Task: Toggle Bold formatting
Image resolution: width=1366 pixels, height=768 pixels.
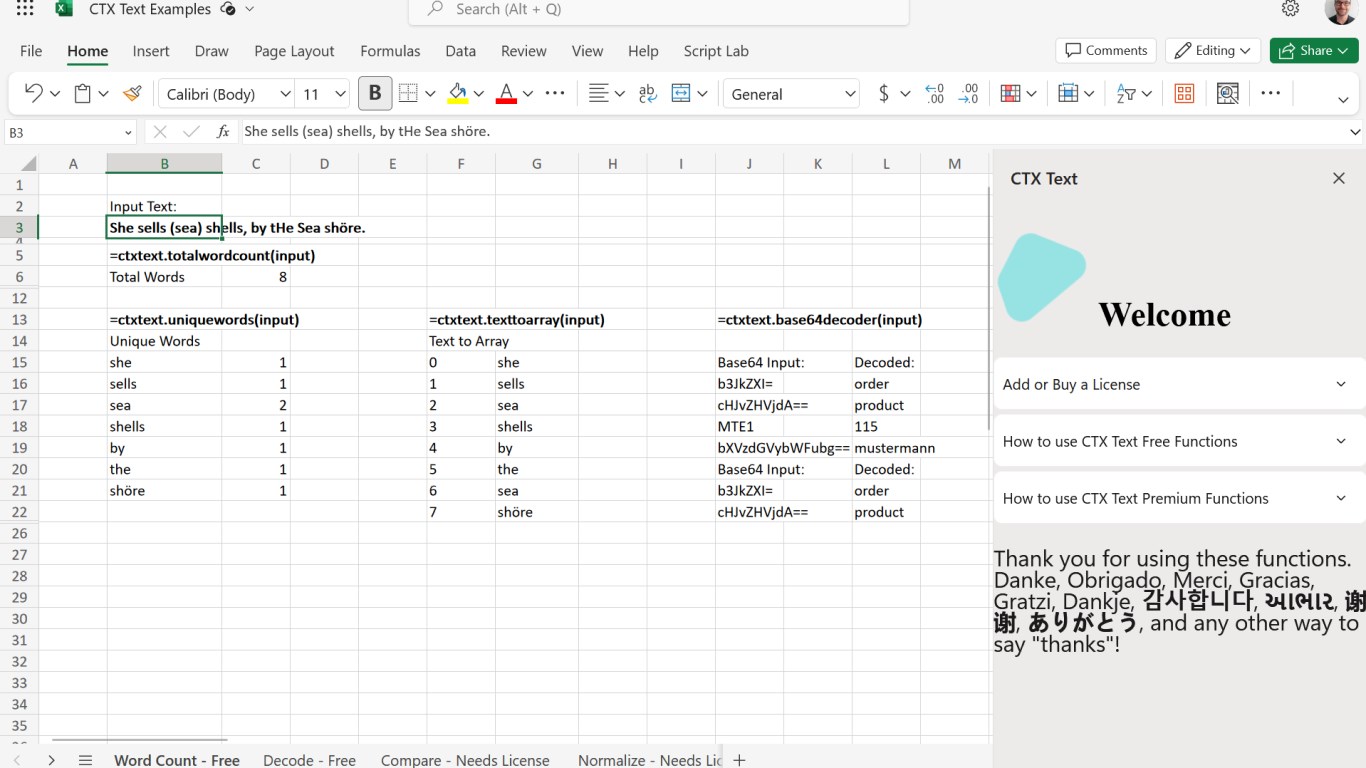Action: (x=375, y=93)
